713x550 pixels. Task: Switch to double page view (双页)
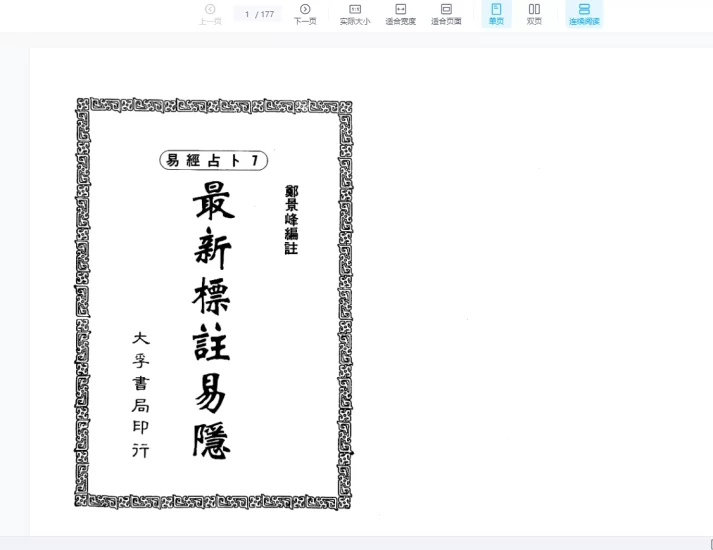[x=534, y=14]
